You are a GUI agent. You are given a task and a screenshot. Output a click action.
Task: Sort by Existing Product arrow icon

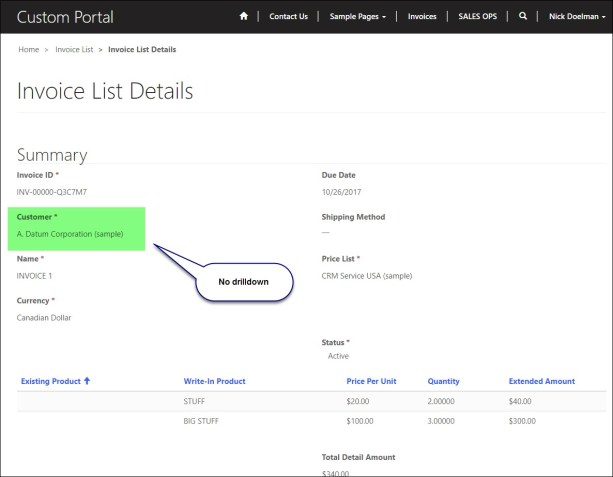(x=87, y=381)
